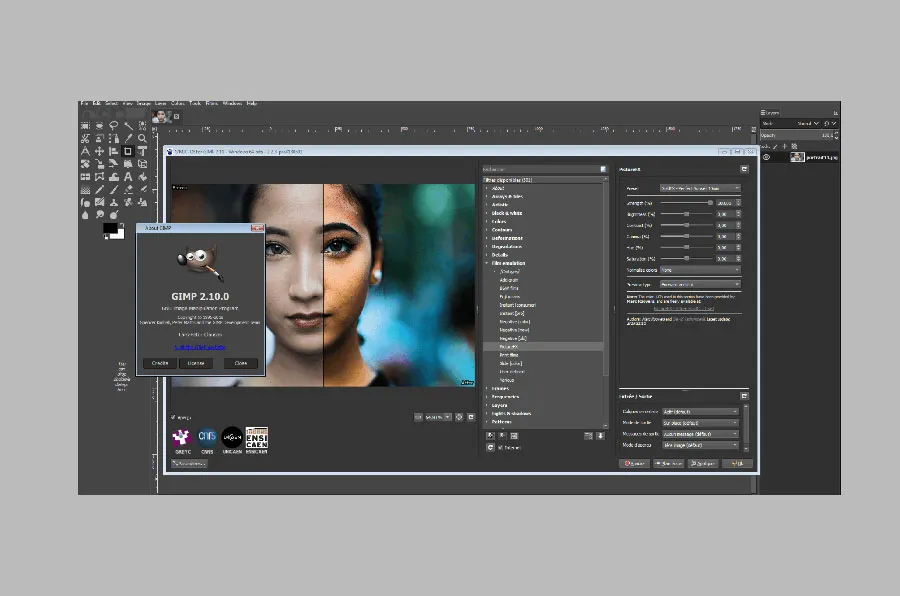The image size is (900, 596).
Task: Toggle the Preview checkbox below the image
Action: point(173,417)
